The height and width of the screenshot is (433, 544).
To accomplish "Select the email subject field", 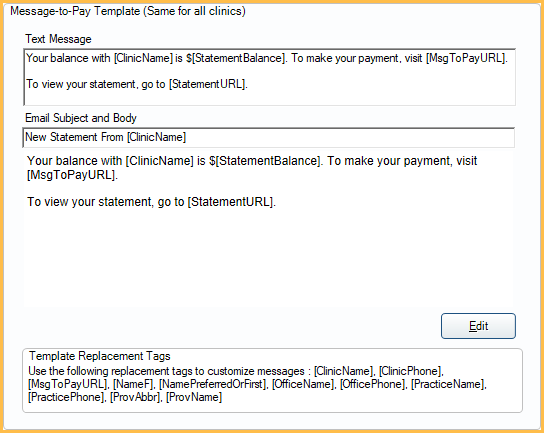I will click(269, 137).
